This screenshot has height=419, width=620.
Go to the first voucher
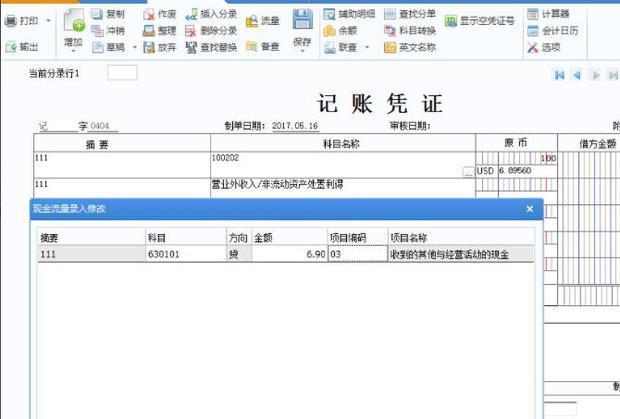(x=560, y=75)
